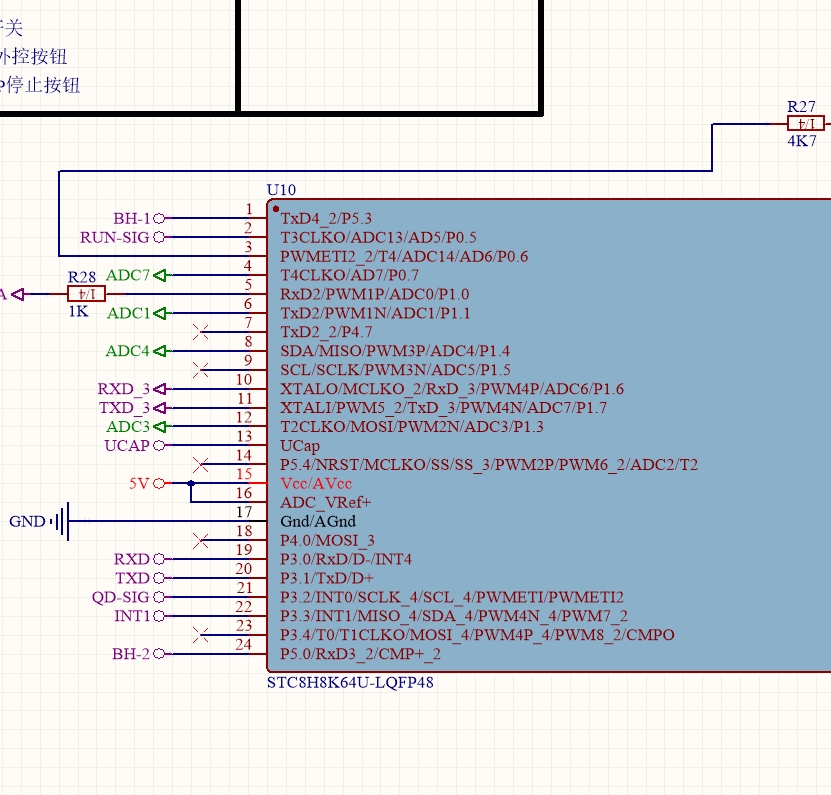831x795 pixels.
Task: Click the RxD2/PWM1P/ADC0/P1.0 pin name
Action: pyautogui.click(x=375, y=294)
